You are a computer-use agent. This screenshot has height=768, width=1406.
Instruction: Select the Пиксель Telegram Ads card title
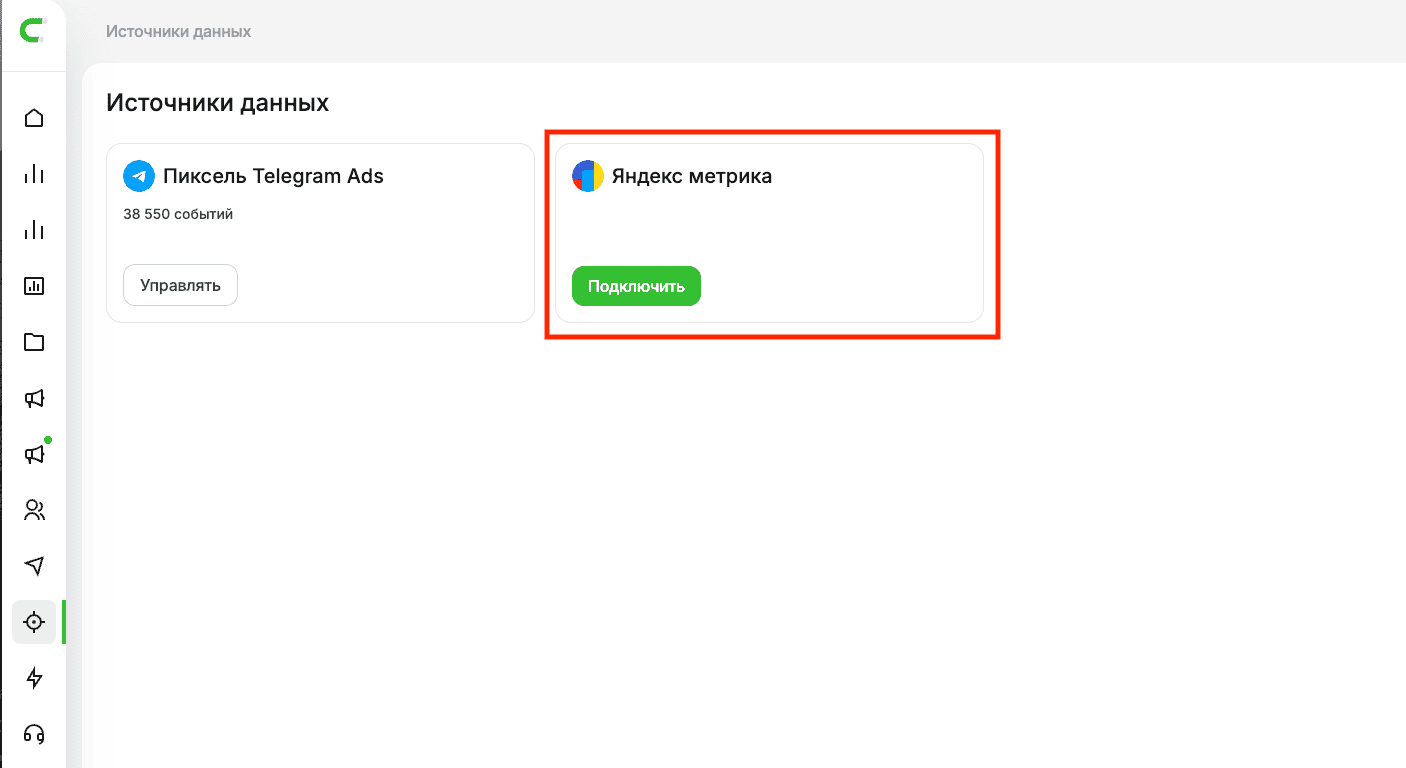point(273,176)
